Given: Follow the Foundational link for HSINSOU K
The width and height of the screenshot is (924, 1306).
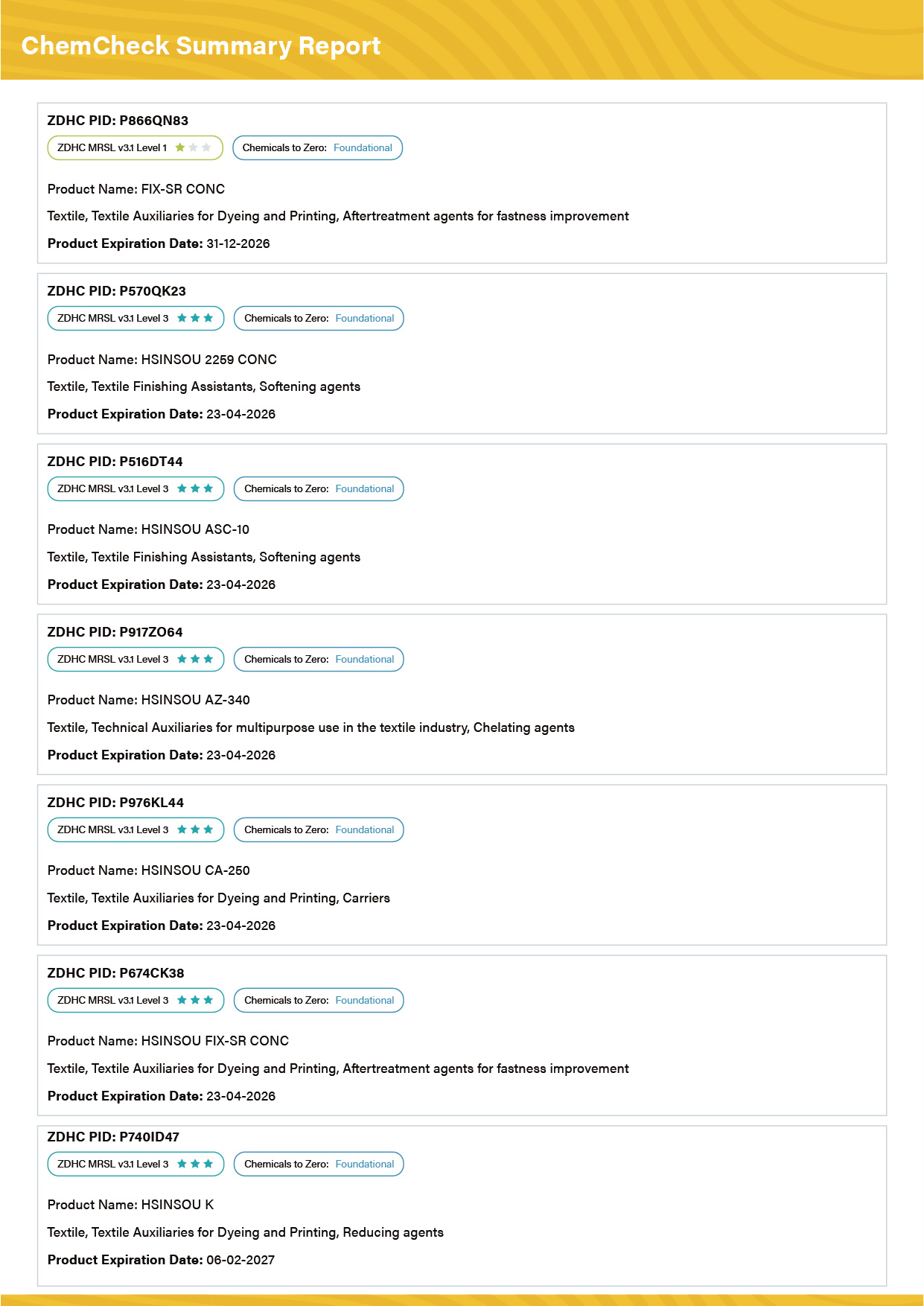Looking at the screenshot, I should 365,1164.
